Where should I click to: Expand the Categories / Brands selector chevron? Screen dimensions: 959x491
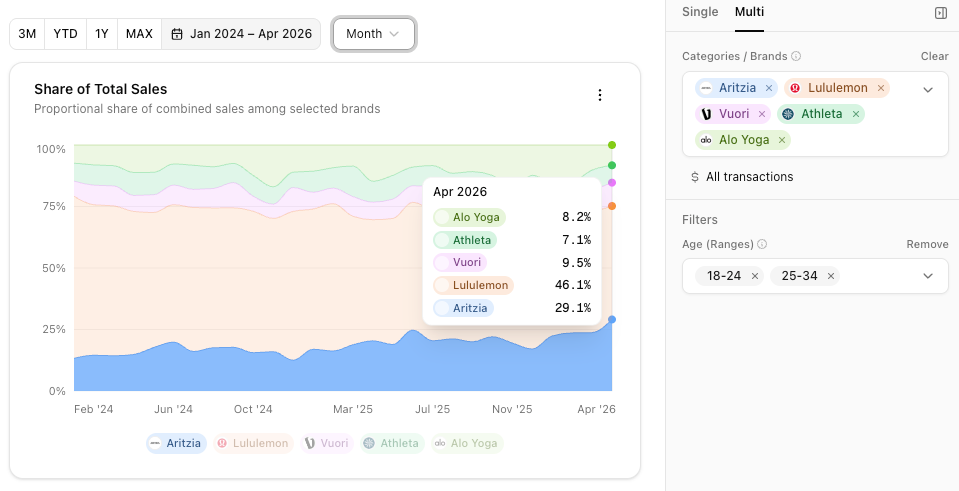(x=928, y=90)
